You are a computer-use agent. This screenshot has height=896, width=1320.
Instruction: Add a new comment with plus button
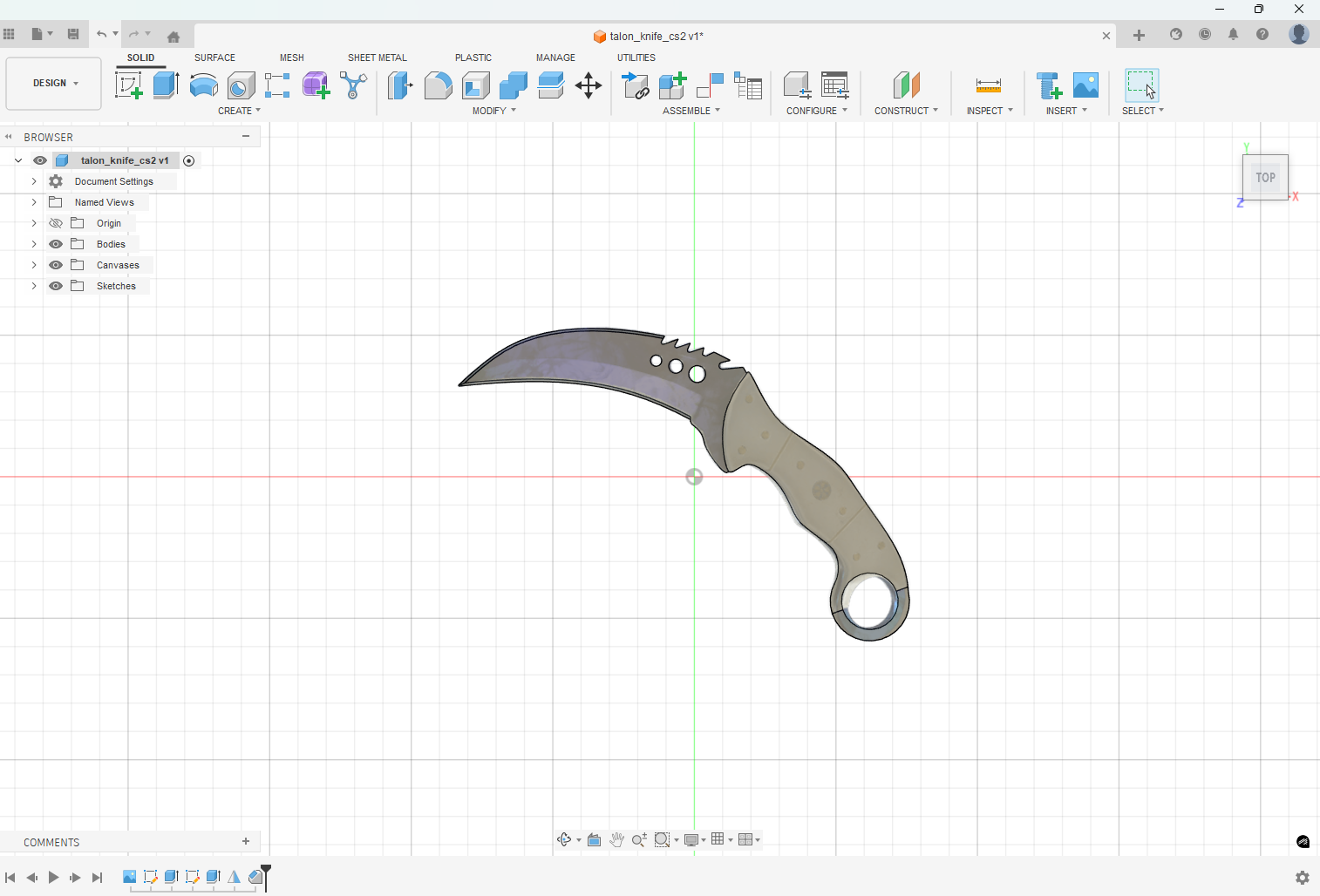tap(246, 842)
